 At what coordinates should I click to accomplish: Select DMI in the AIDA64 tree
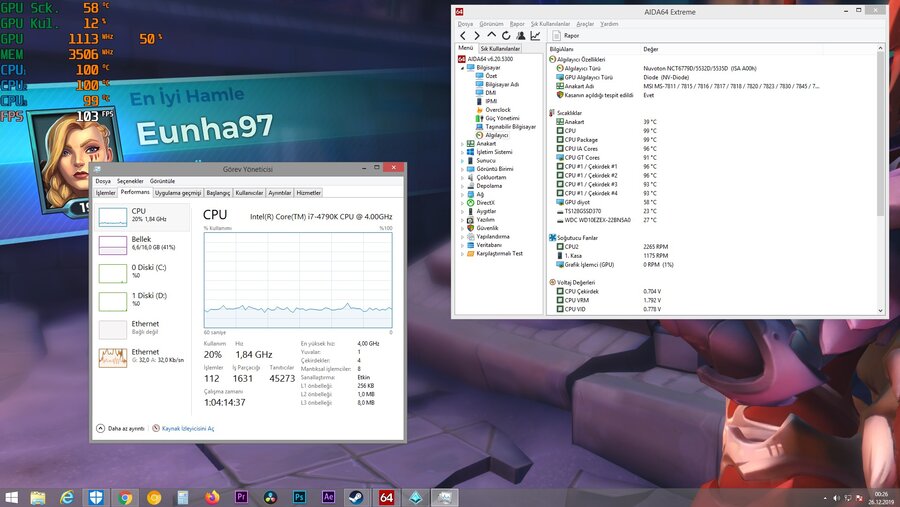[490, 93]
